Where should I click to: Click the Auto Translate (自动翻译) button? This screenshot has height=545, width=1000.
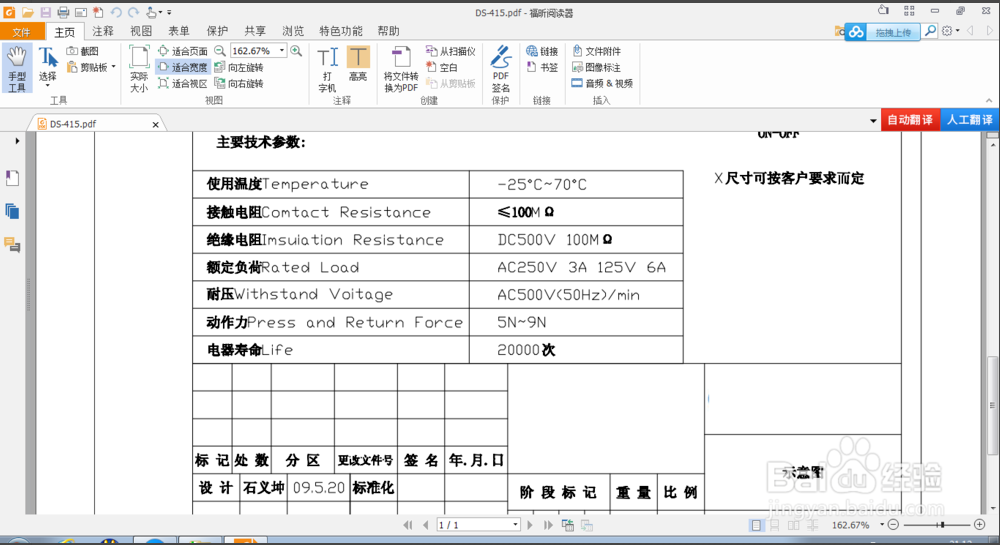point(910,120)
